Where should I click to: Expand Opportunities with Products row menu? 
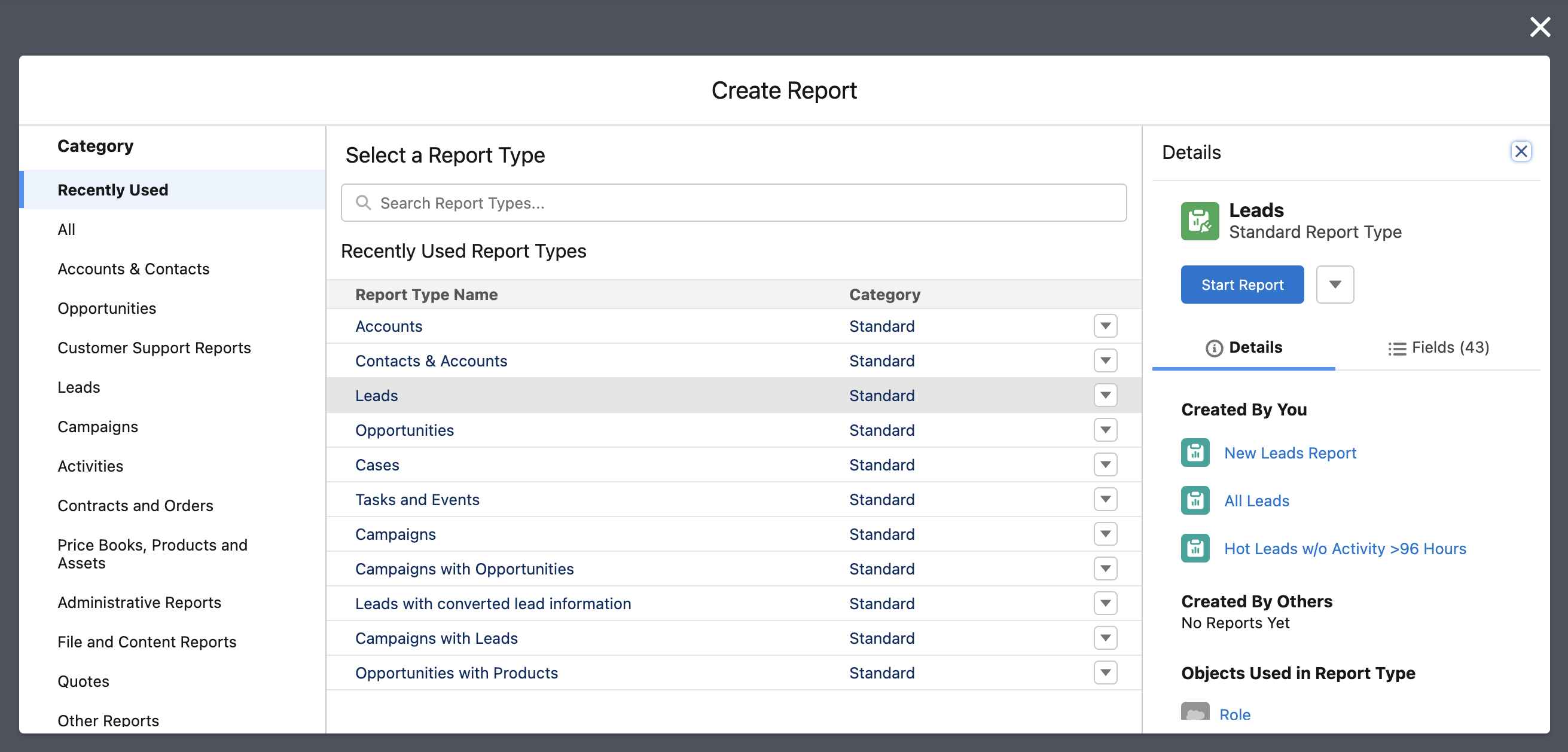(1105, 673)
